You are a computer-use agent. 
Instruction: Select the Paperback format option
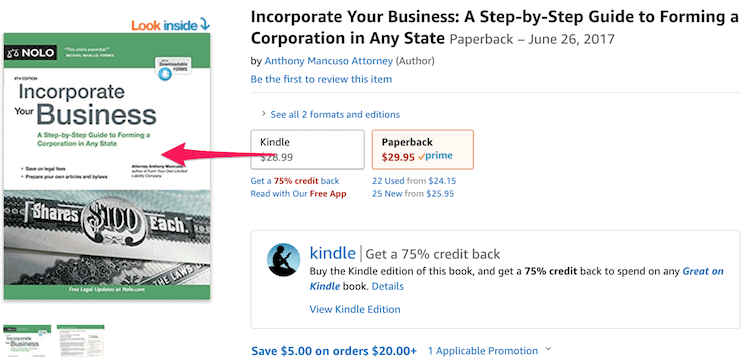pos(423,150)
